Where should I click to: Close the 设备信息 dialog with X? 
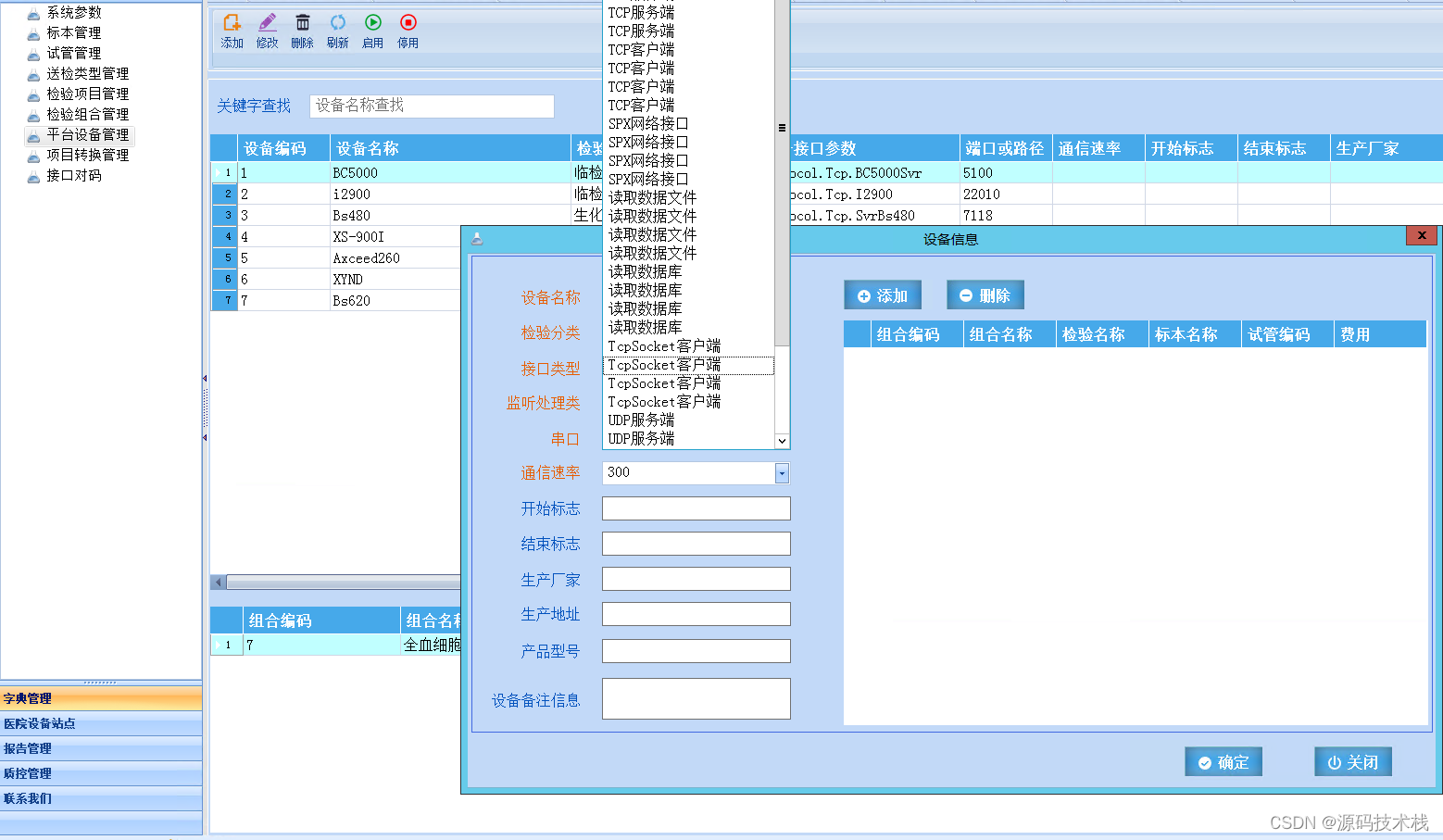point(1422,235)
